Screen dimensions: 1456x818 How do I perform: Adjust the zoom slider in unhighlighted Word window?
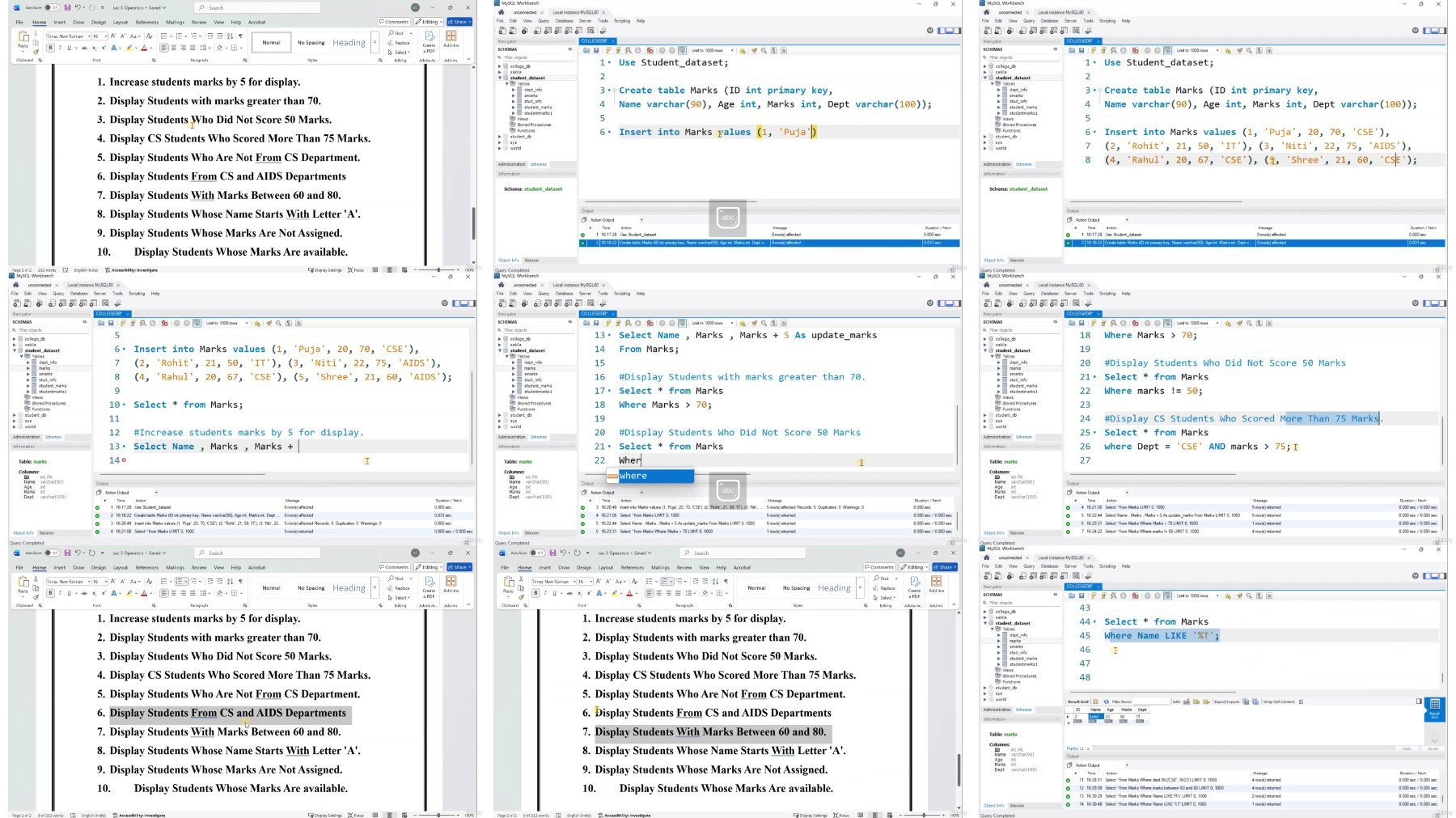click(x=437, y=270)
